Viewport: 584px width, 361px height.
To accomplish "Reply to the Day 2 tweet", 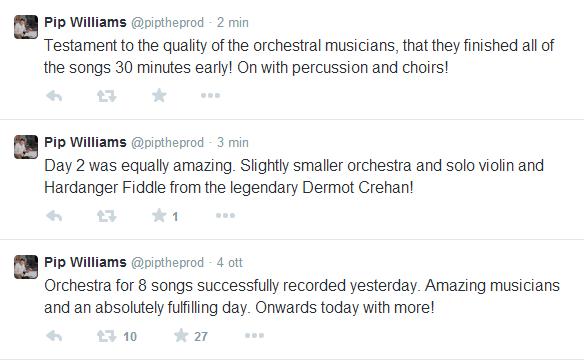I will click(x=54, y=216).
